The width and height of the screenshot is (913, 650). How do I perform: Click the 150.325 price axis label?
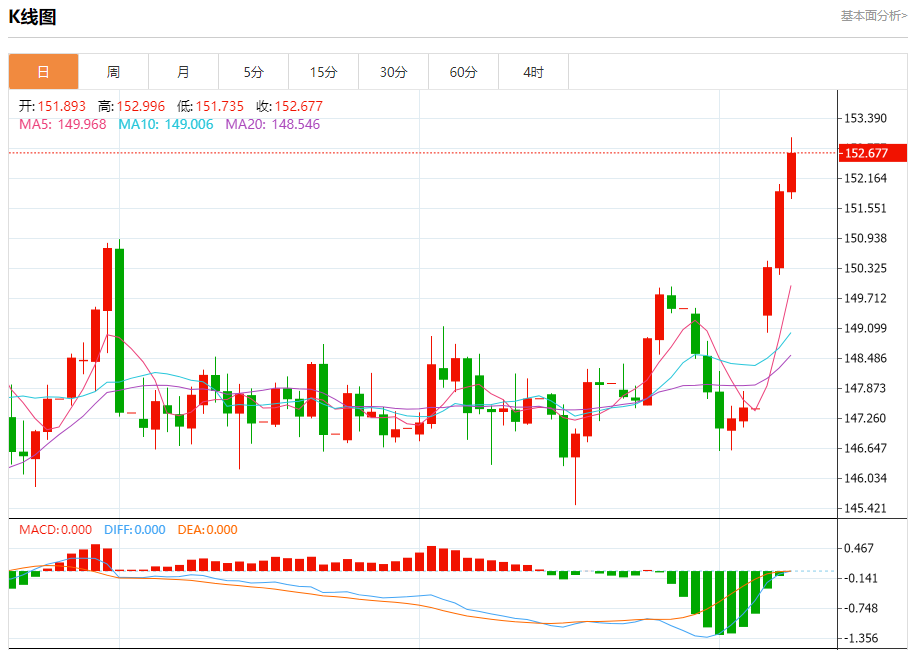coord(865,268)
